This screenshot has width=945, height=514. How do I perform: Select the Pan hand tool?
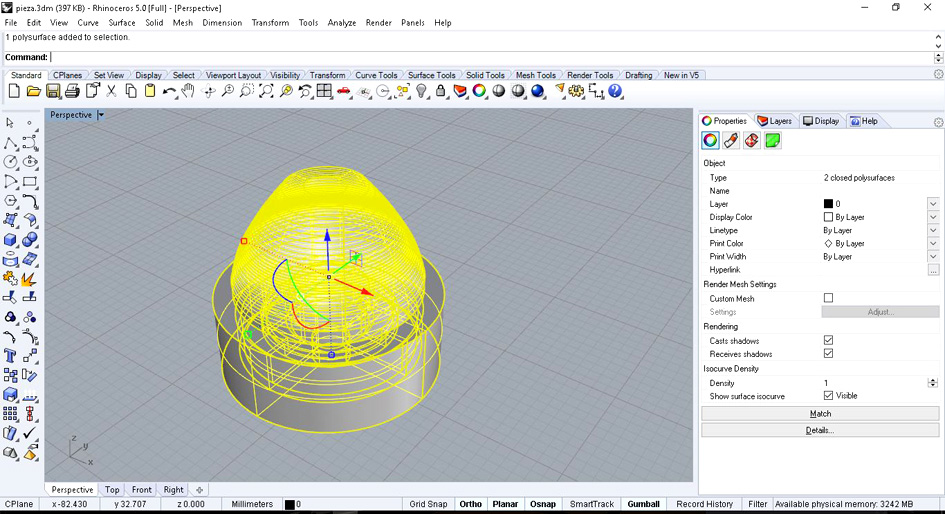click(x=188, y=91)
